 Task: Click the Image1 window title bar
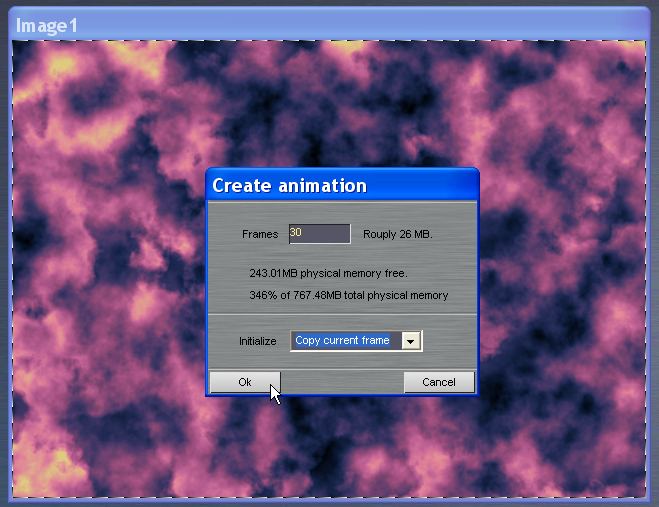coord(329,25)
